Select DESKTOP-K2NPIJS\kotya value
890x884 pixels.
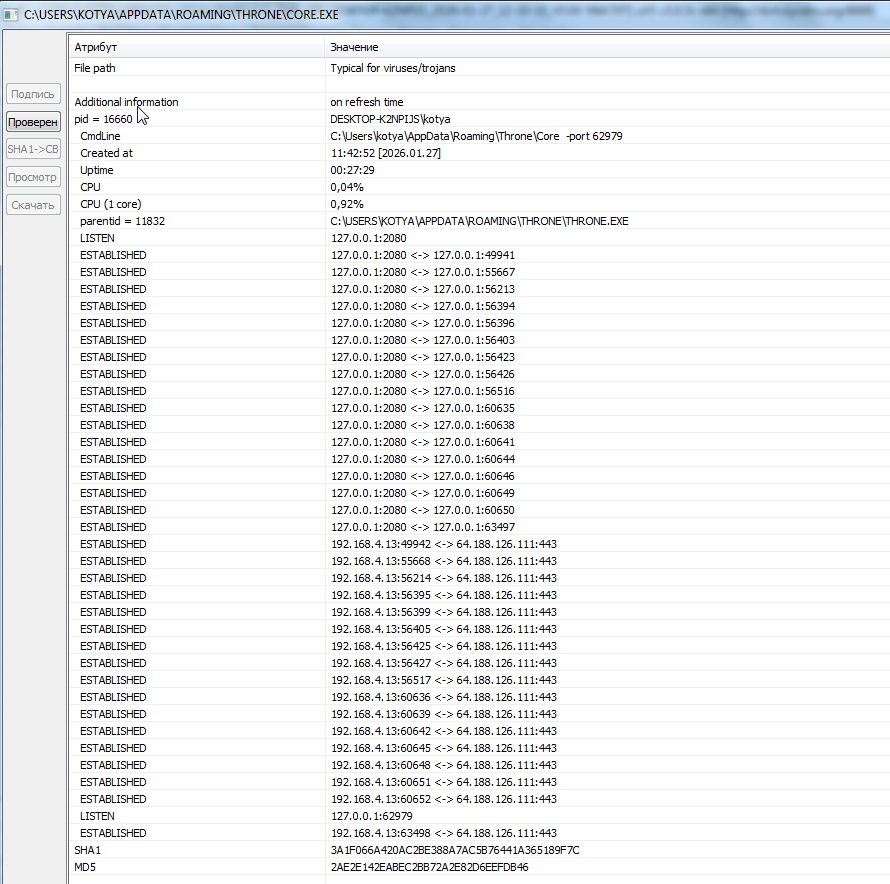pos(391,119)
